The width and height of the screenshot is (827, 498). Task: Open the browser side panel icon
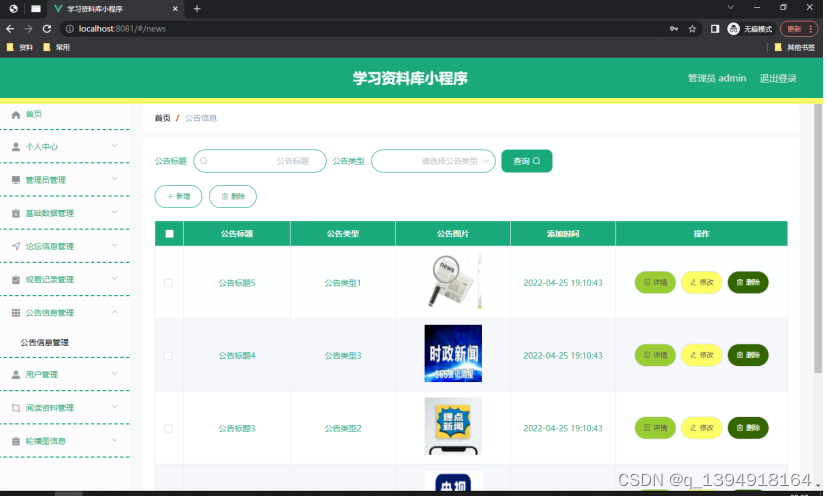pyautogui.click(x=715, y=29)
